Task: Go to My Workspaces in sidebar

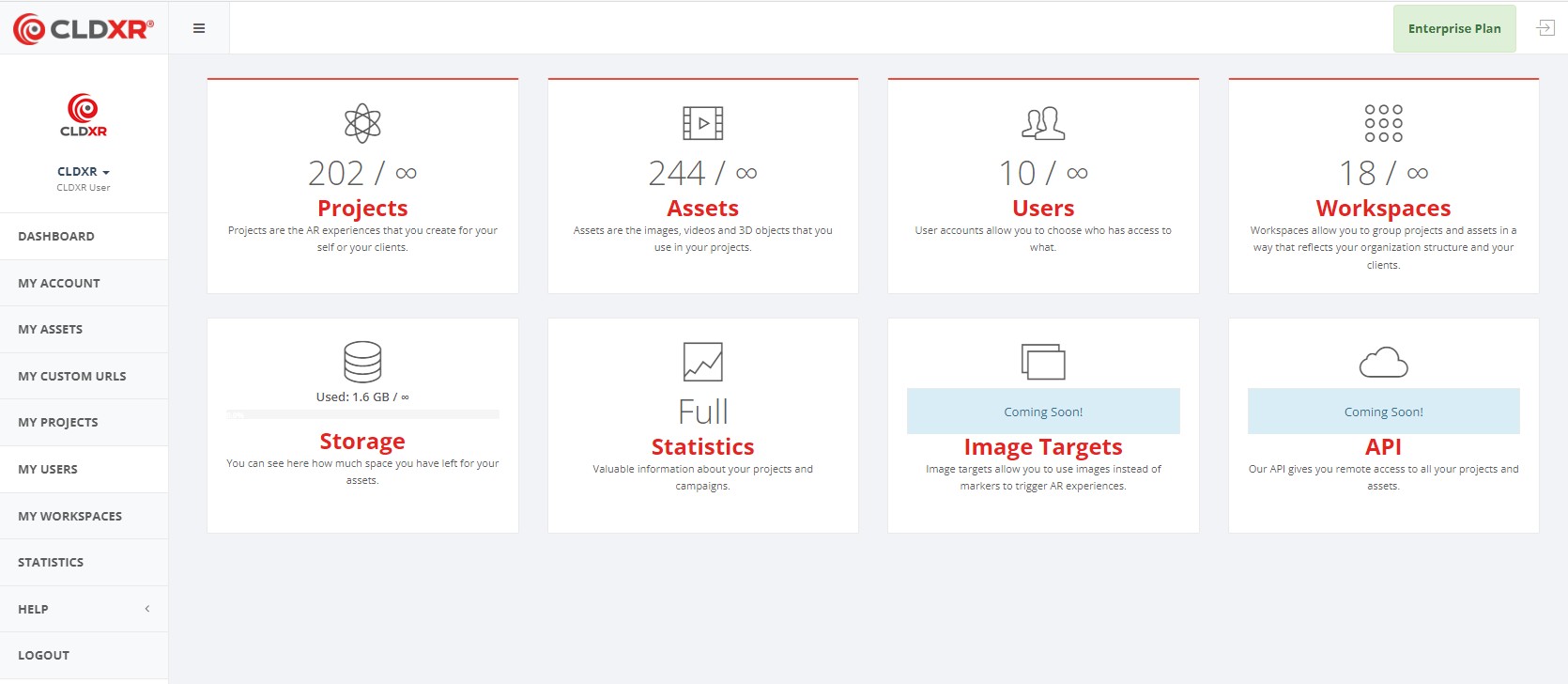Action: pos(70,516)
